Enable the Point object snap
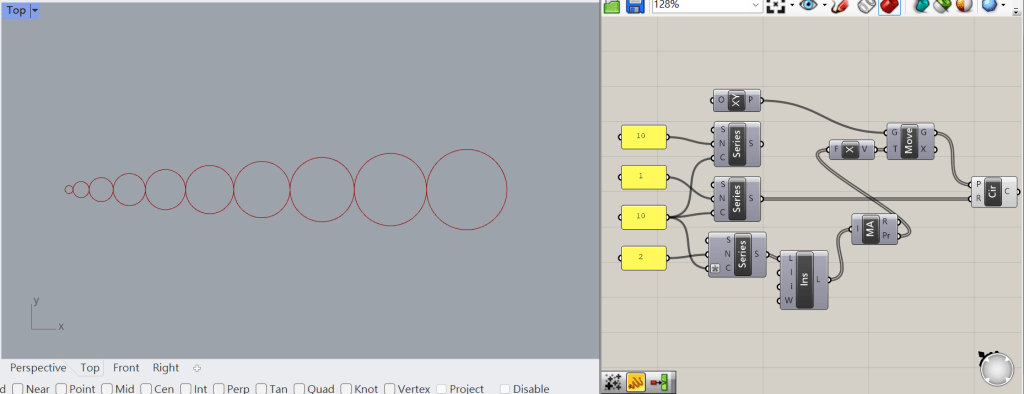This screenshot has height=394, width=1024. [61, 389]
